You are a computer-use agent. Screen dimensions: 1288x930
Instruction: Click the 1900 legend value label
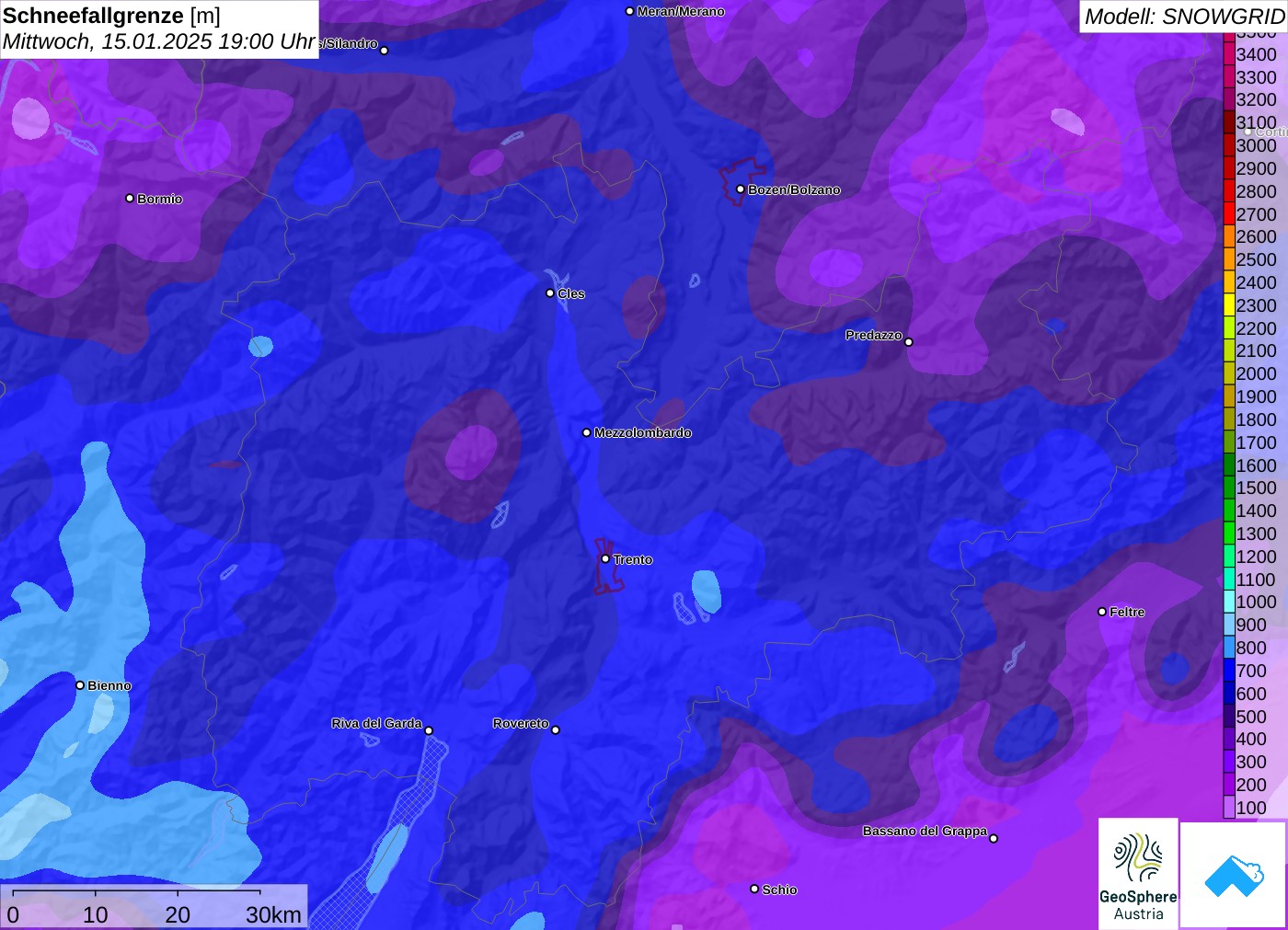coord(1256,396)
